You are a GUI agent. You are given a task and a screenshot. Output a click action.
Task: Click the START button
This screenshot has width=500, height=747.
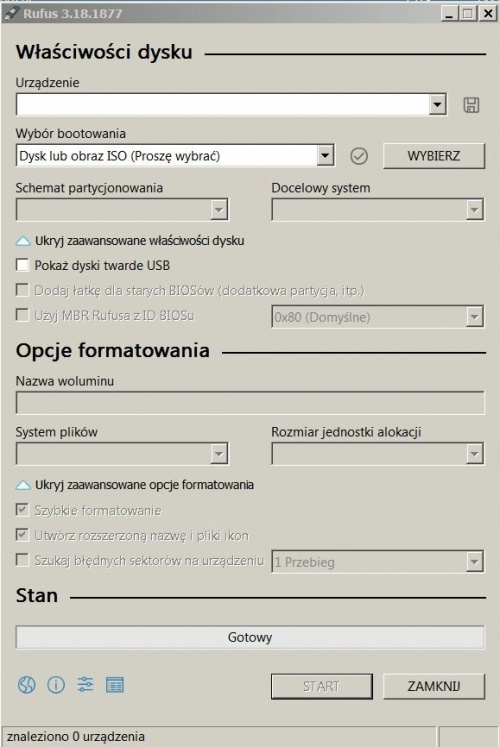[x=321, y=686]
